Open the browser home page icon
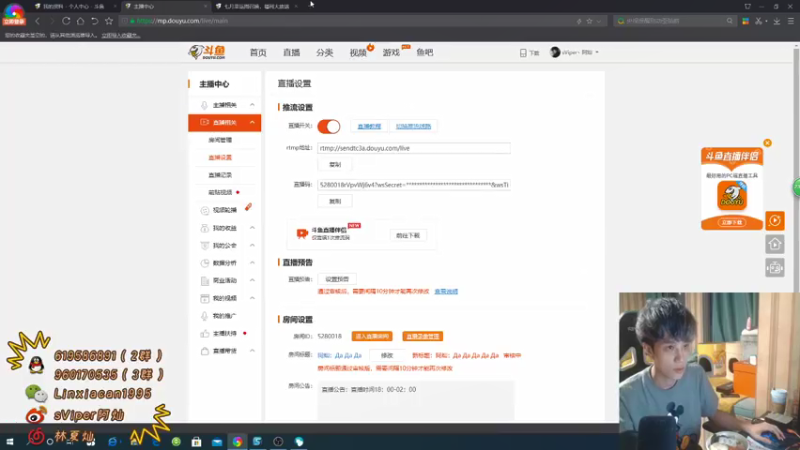 80,21
